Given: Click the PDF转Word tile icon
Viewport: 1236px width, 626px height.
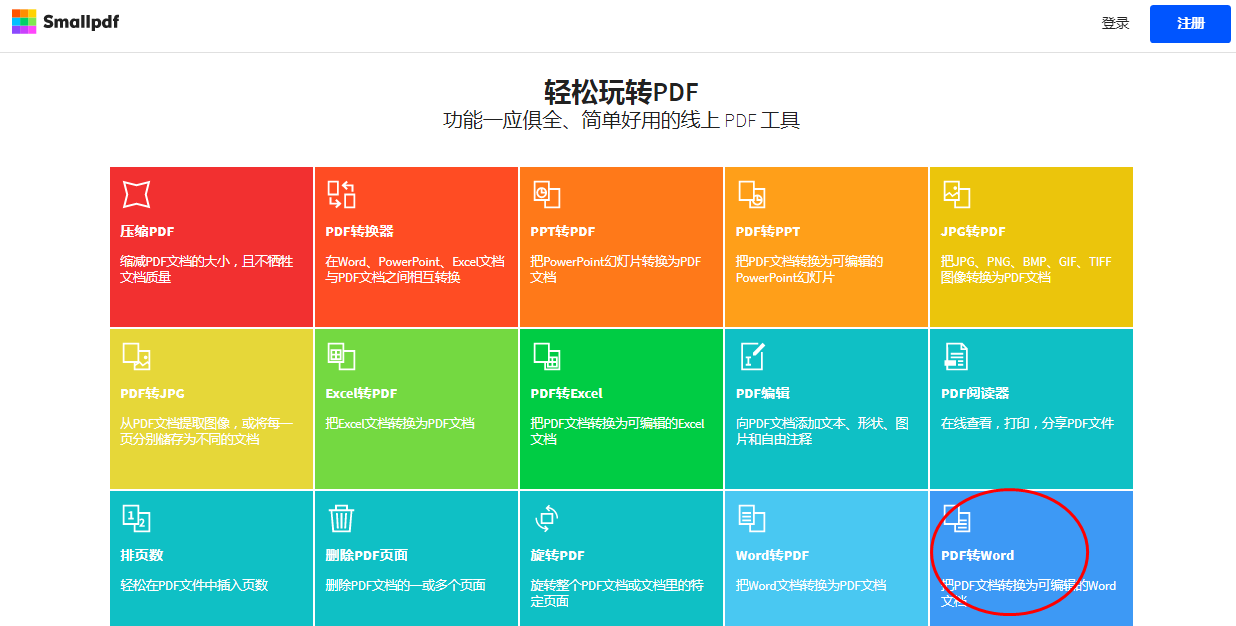Looking at the screenshot, I should pyautogui.click(x=956, y=518).
